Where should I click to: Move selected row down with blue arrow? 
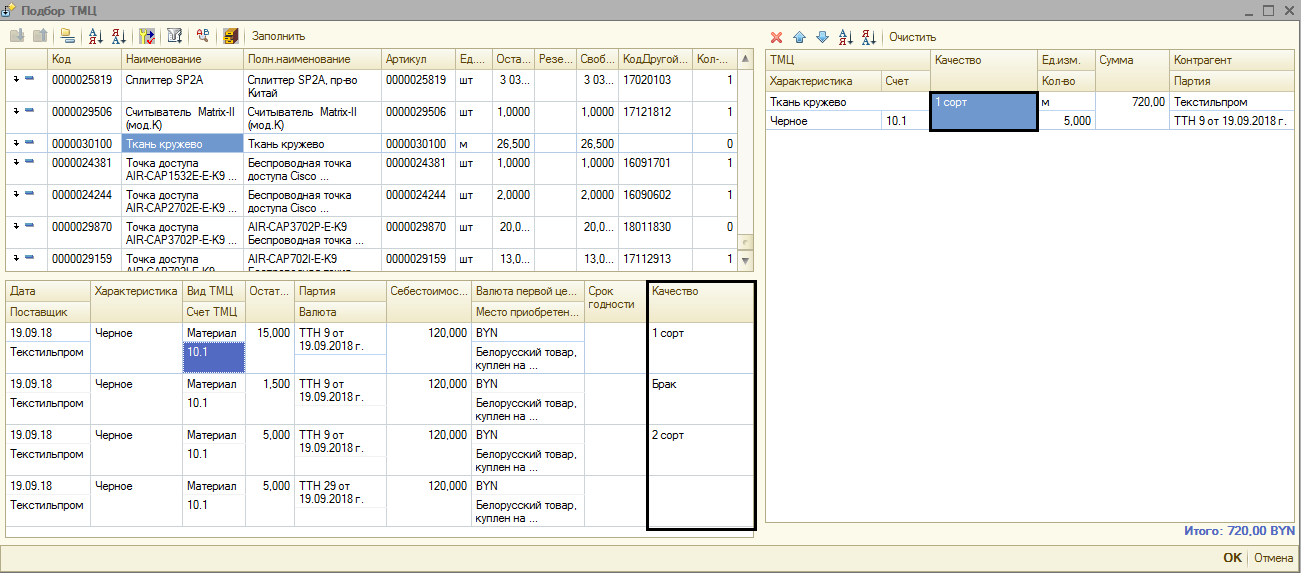pos(822,37)
